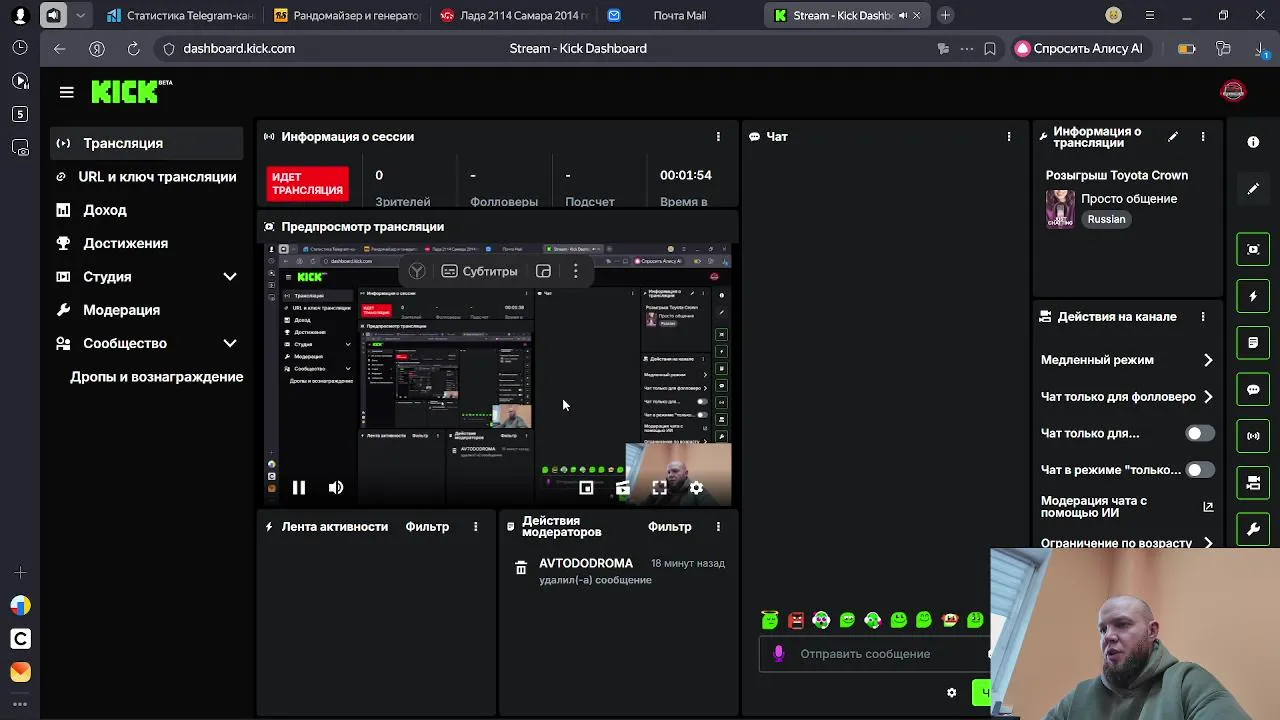Click the note document icon in right rail
The width and height of the screenshot is (1280, 720).
point(1253,343)
